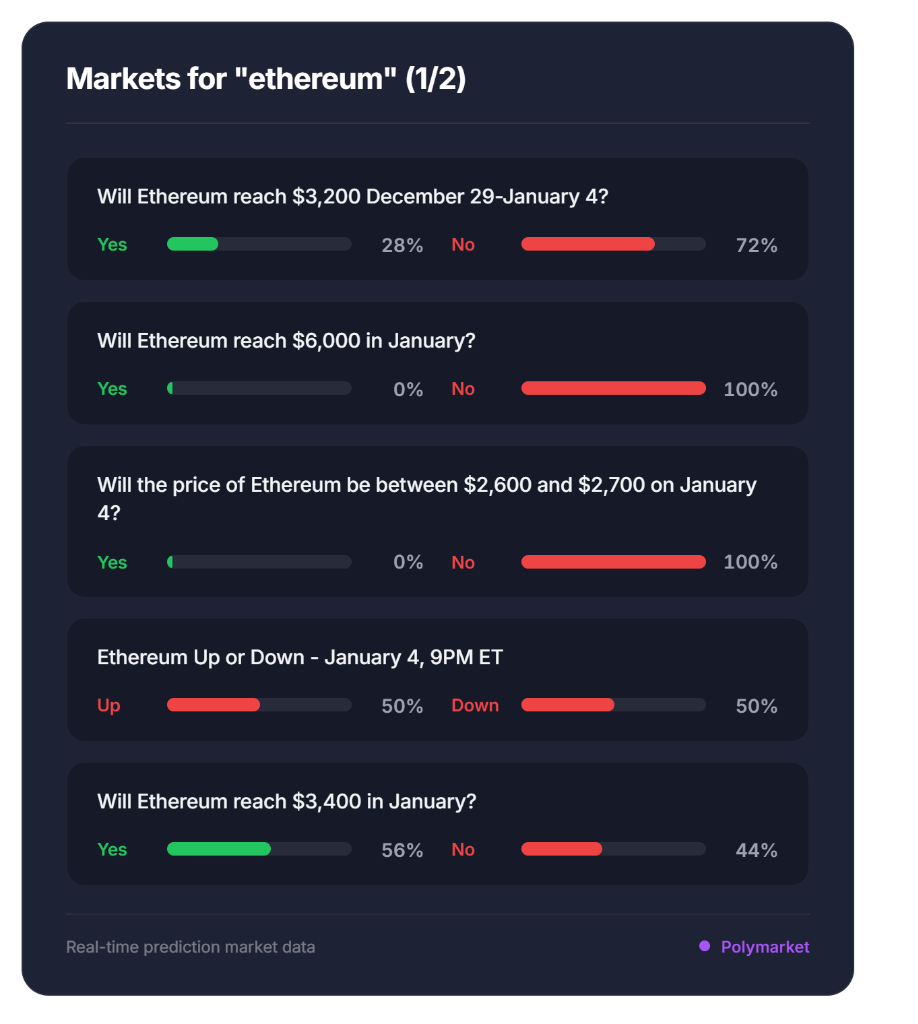Select the No option on the $3,200 market
This screenshot has width=918, height=1024.
pyautogui.click(x=463, y=244)
